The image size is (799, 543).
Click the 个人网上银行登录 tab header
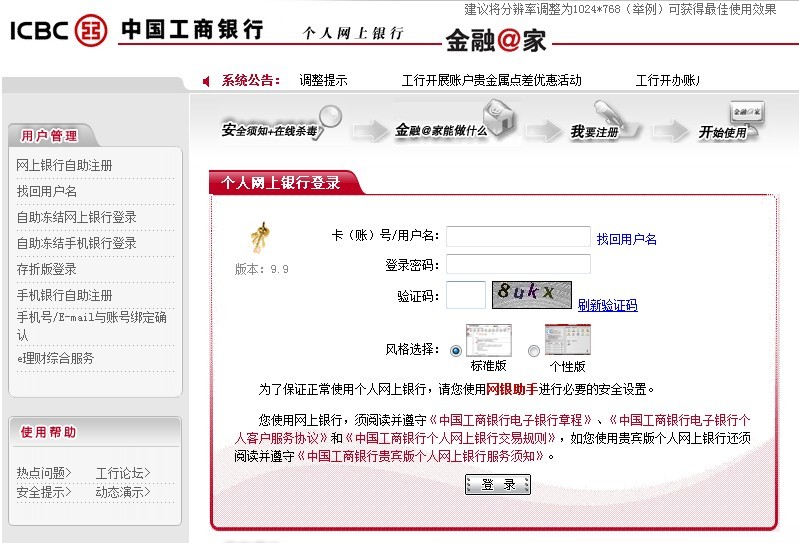click(x=280, y=183)
